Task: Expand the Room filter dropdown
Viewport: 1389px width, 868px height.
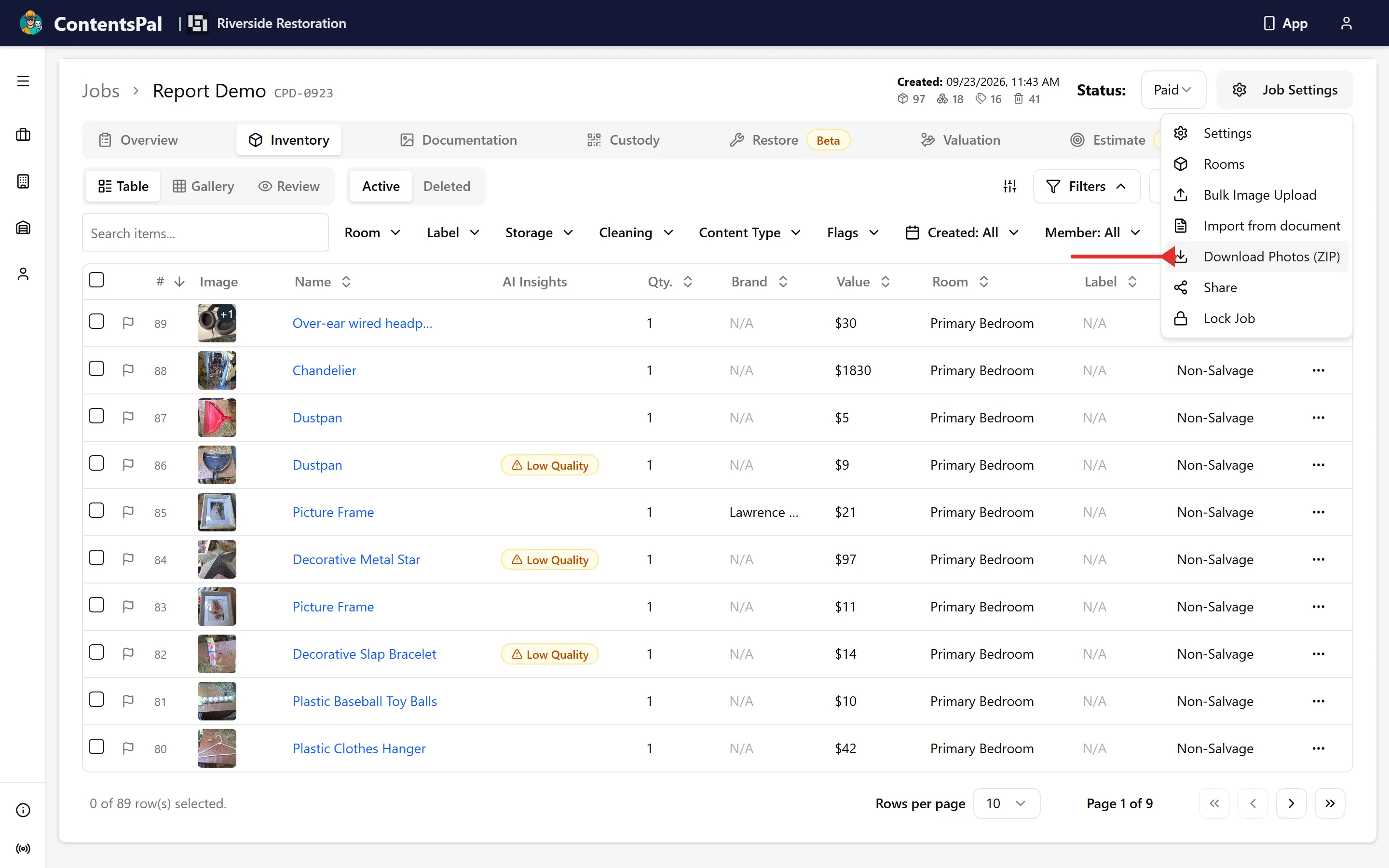Action: 372,232
